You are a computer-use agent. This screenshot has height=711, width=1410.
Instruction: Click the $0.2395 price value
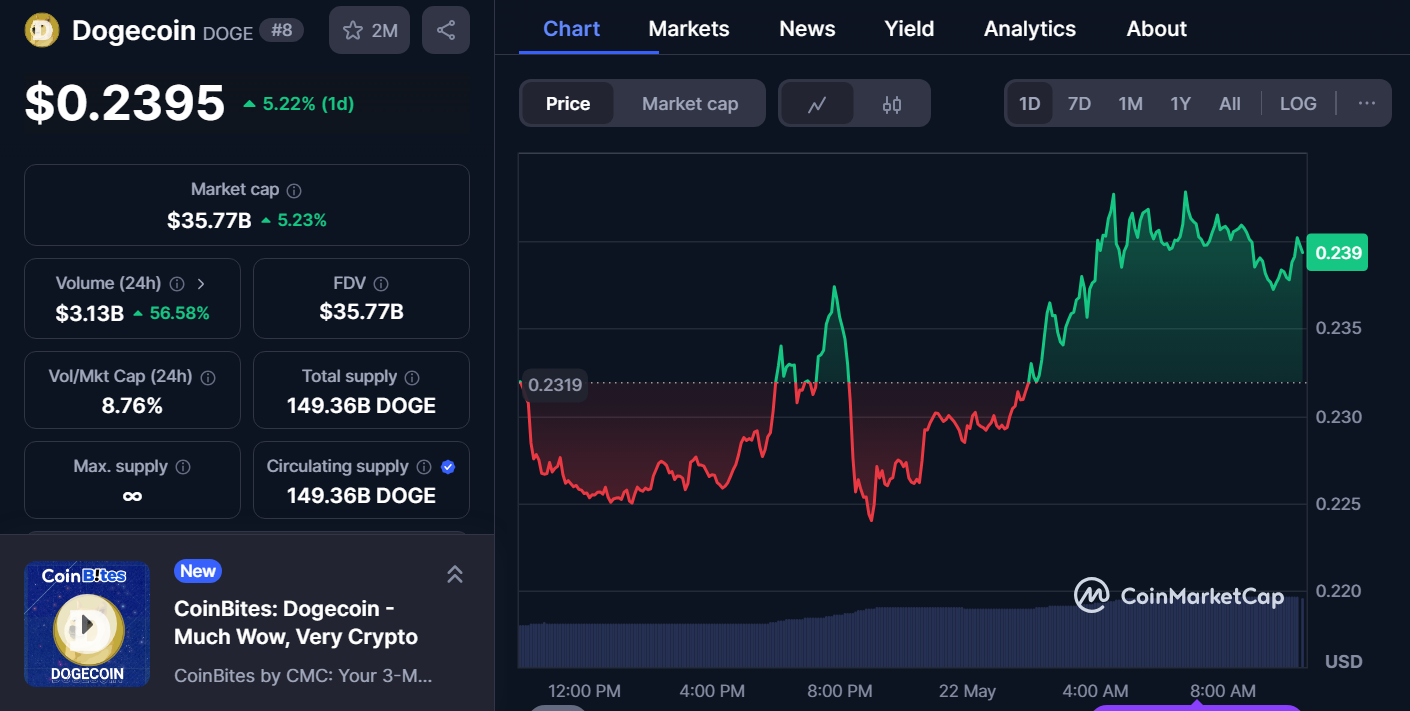click(x=125, y=103)
